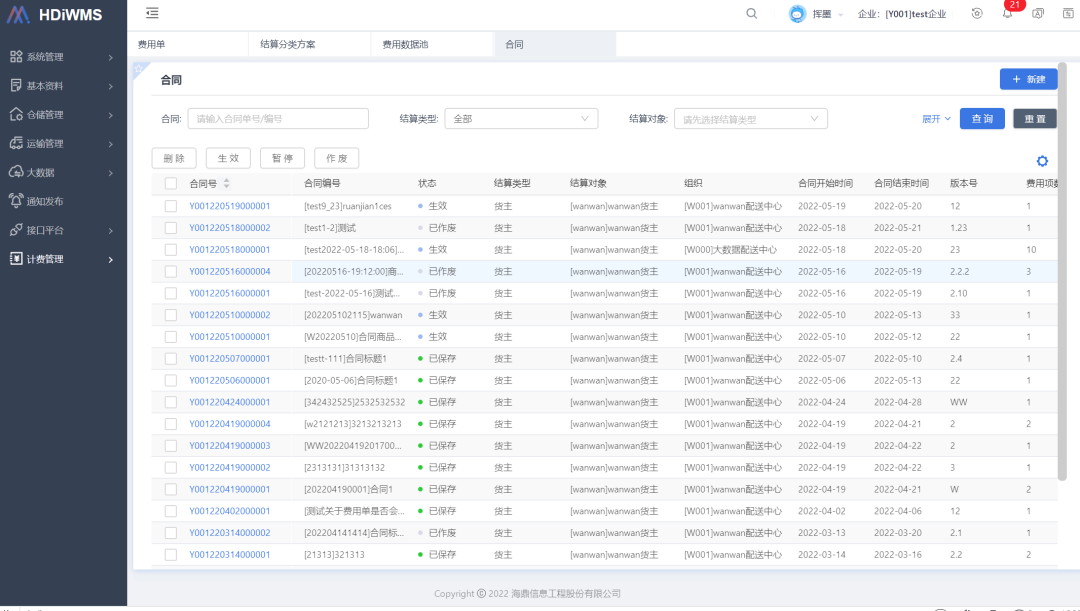Select checkbox for contract Y001220424000001

click(171, 402)
